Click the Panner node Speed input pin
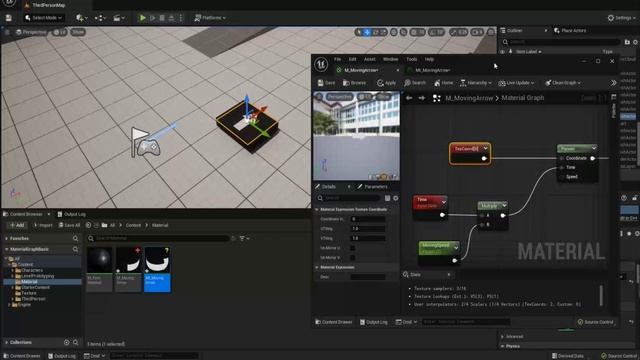Image resolution: width=640 pixels, height=360 pixels. pyautogui.click(x=562, y=177)
